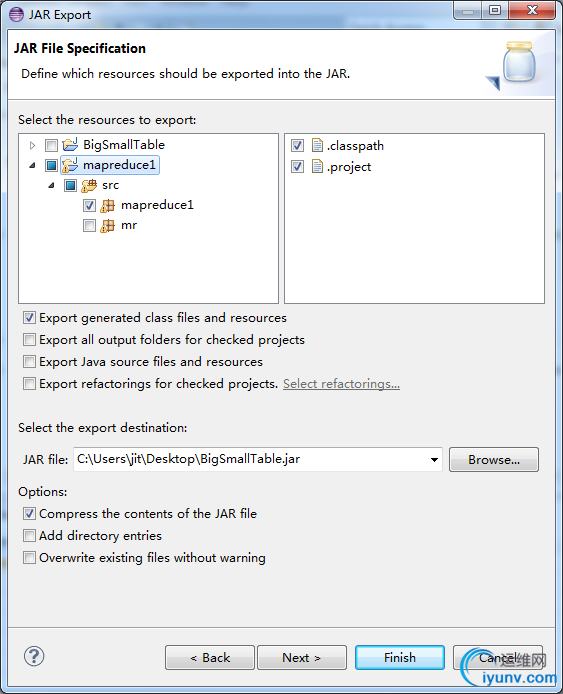Image resolution: width=563 pixels, height=694 pixels.
Task: Click the .project file icon
Action: (x=317, y=166)
